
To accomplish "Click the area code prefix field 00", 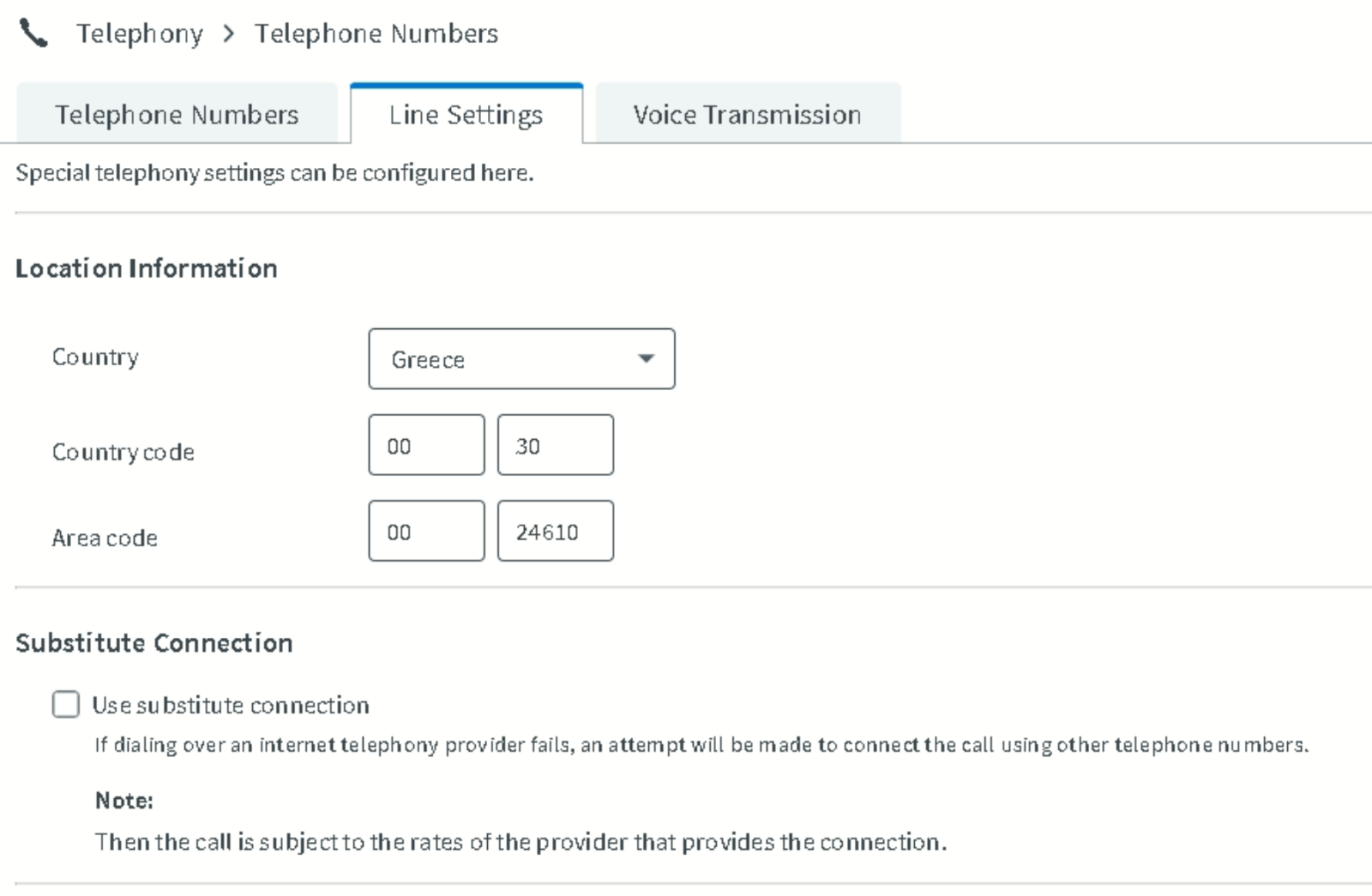I will tap(426, 531).
